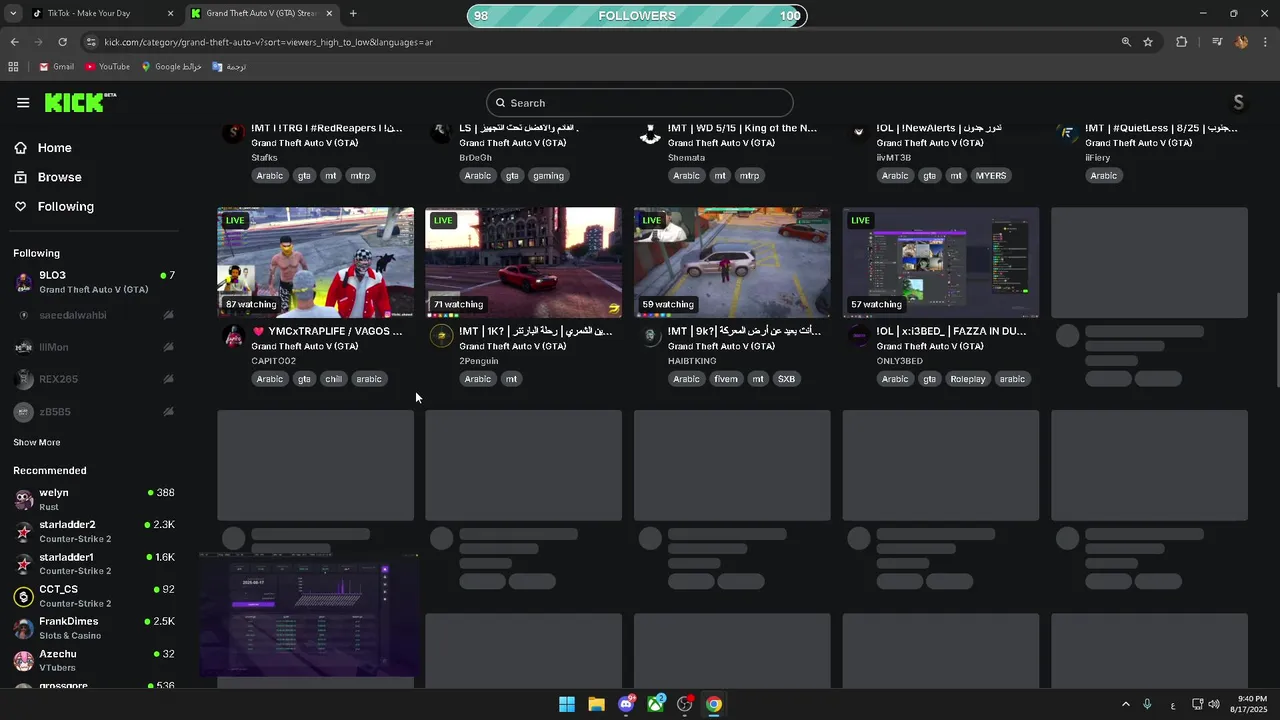
Task: Select the gaming tag under BrDeGh
Action: click(x=548, y=176)
